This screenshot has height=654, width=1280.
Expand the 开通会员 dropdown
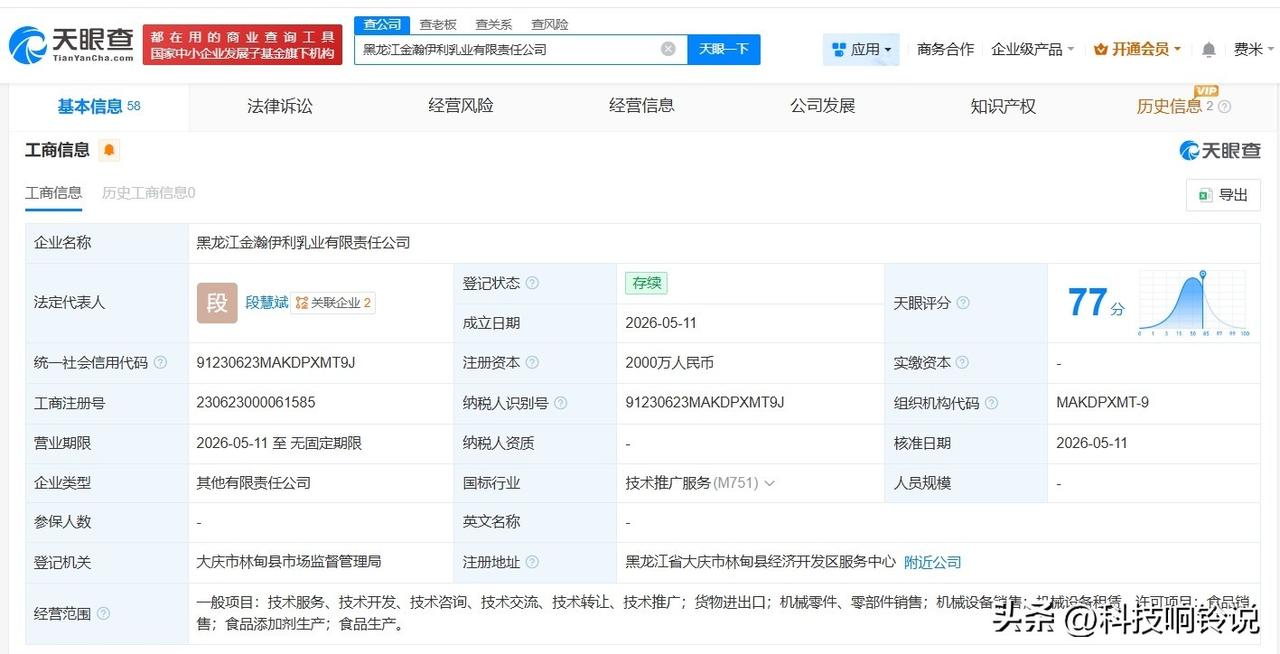point(1138,49)
